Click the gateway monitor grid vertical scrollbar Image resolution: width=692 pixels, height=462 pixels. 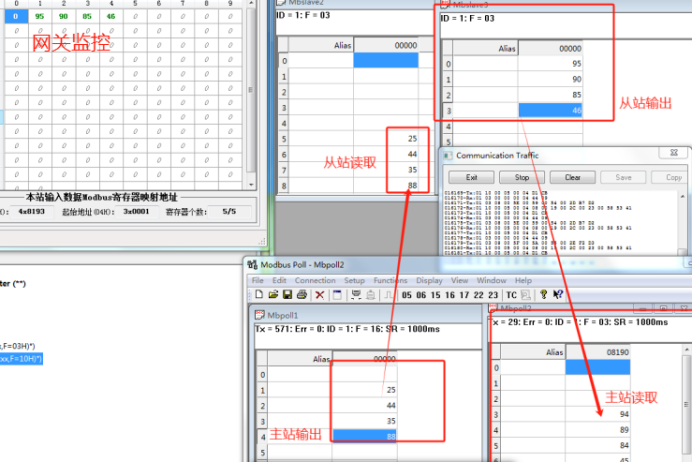251,90
